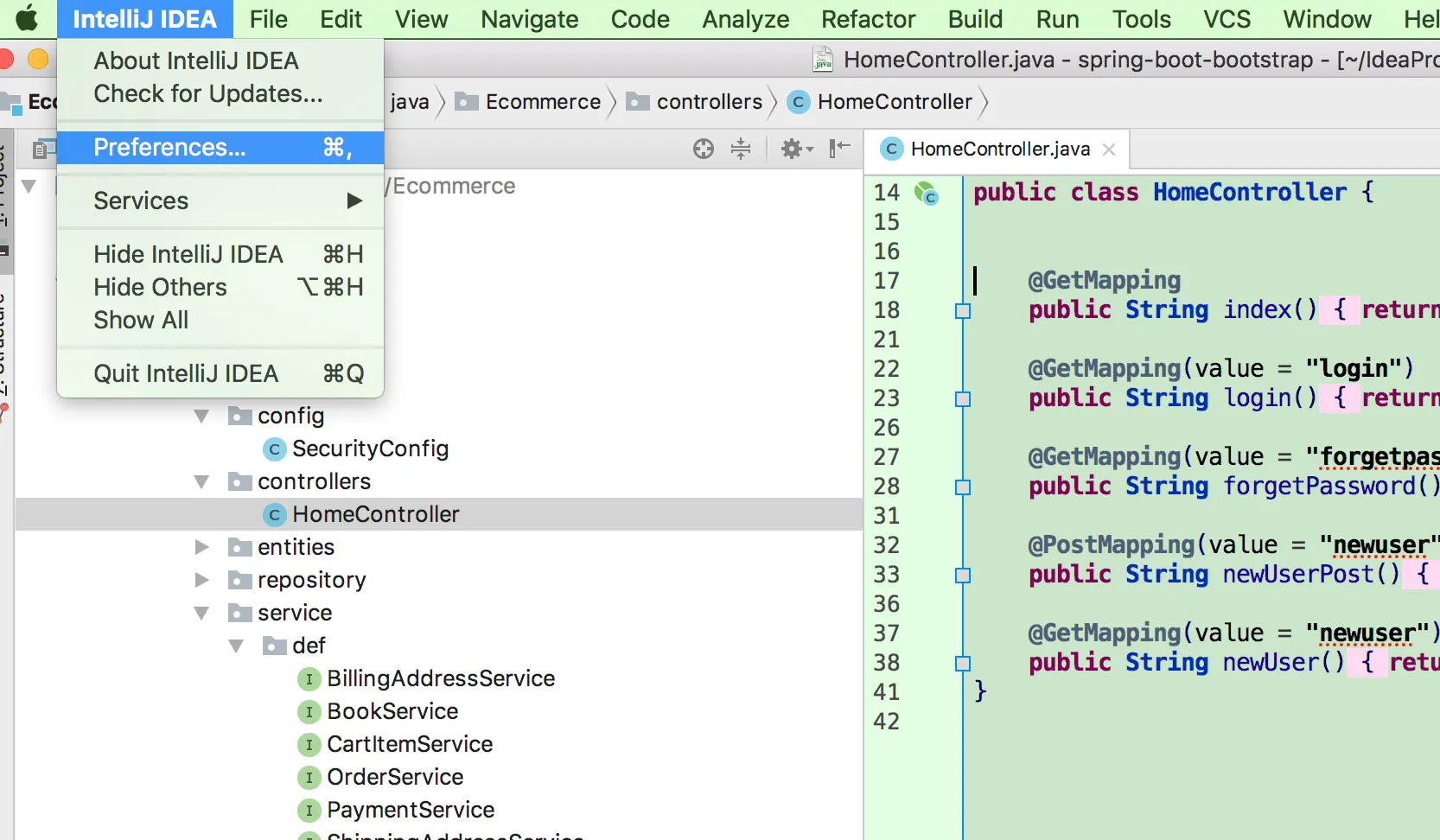Click the PaymentService interface icon

click(309, 811)
